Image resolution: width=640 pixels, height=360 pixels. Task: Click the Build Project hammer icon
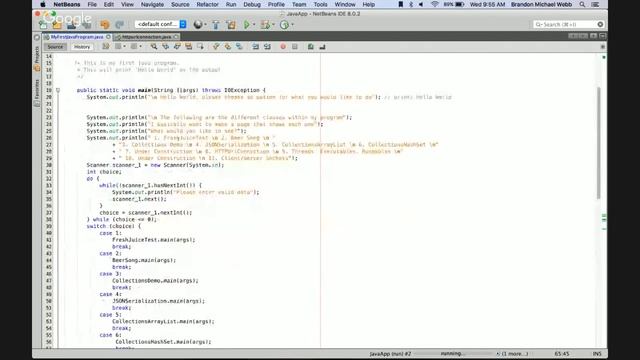[x=216, y=24]
